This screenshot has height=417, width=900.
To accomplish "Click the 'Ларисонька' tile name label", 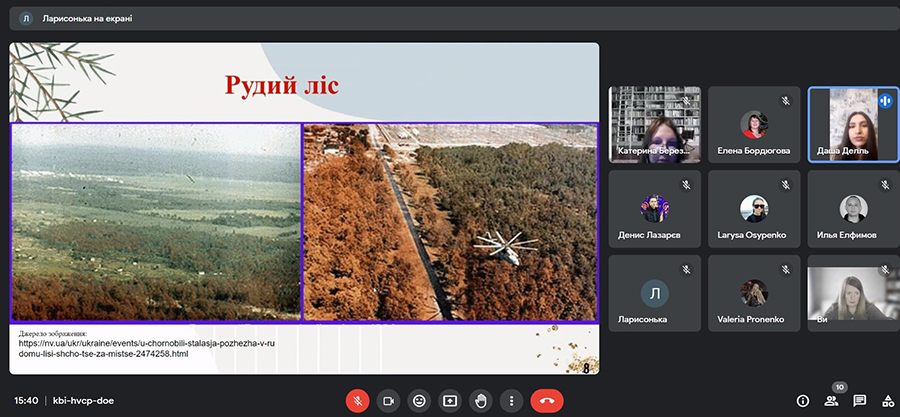I will pyautogui.click(x=642, y=319).
